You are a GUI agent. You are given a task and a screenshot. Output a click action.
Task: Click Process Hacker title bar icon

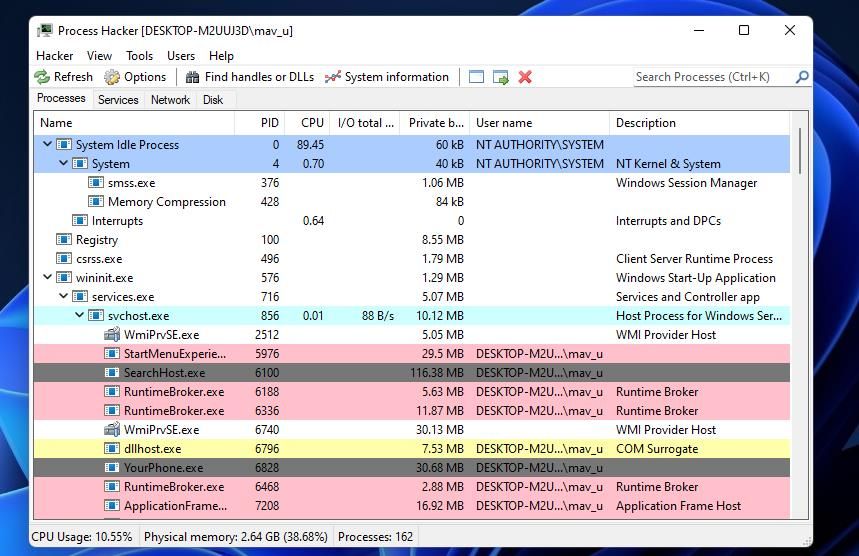[x=45, y=30]
